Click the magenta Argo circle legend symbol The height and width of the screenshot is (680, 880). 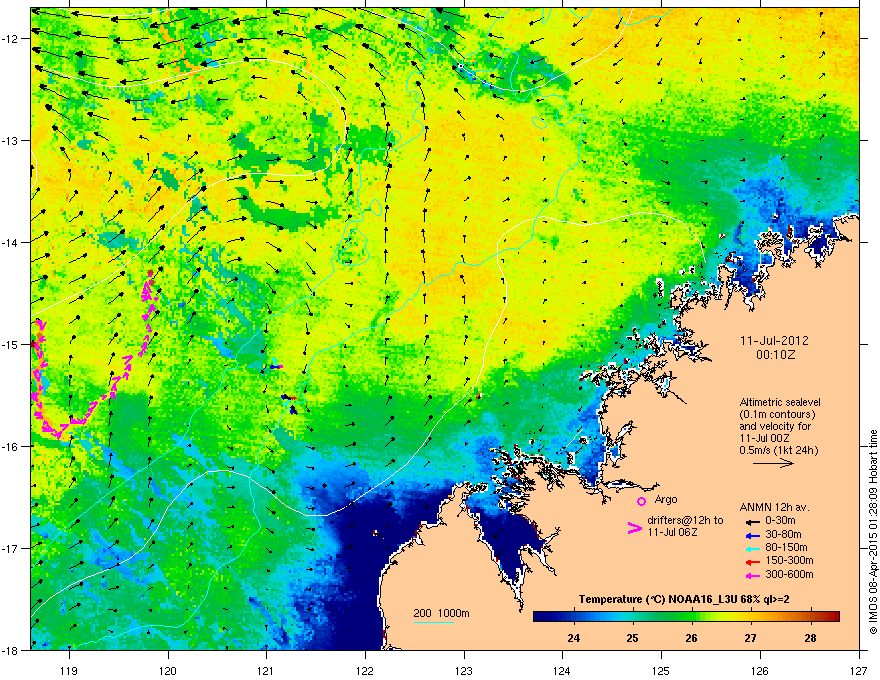(641, 501)
